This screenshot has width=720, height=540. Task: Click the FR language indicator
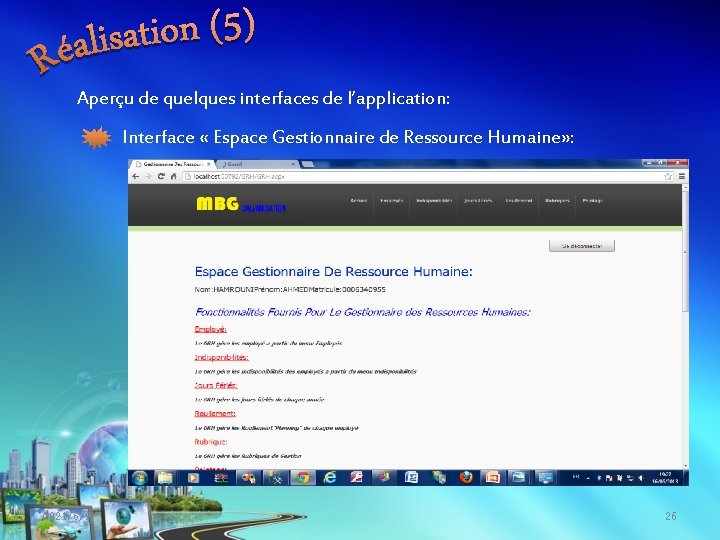click(x=576, y=477)
